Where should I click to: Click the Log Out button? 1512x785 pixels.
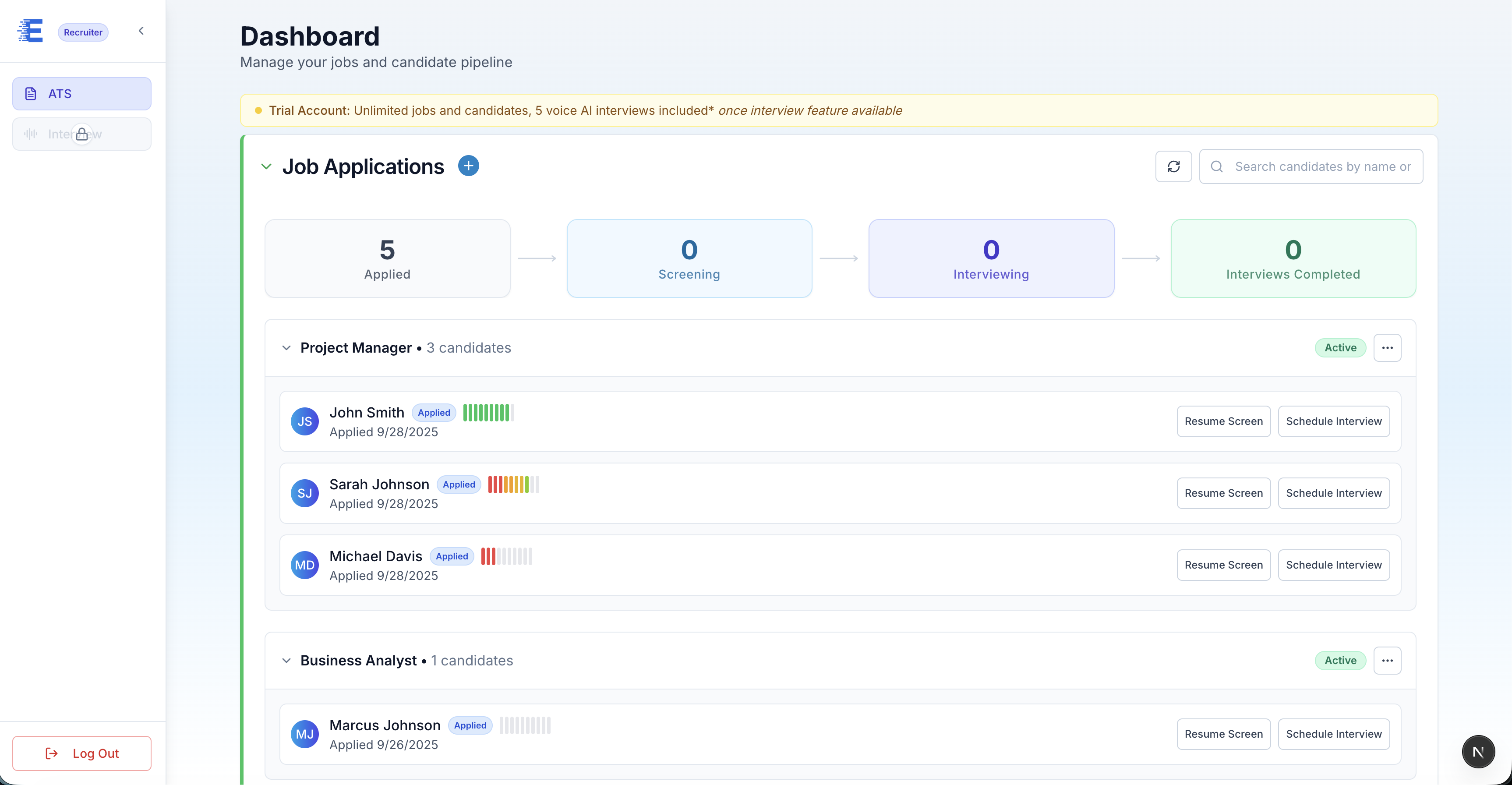(81, 753)
